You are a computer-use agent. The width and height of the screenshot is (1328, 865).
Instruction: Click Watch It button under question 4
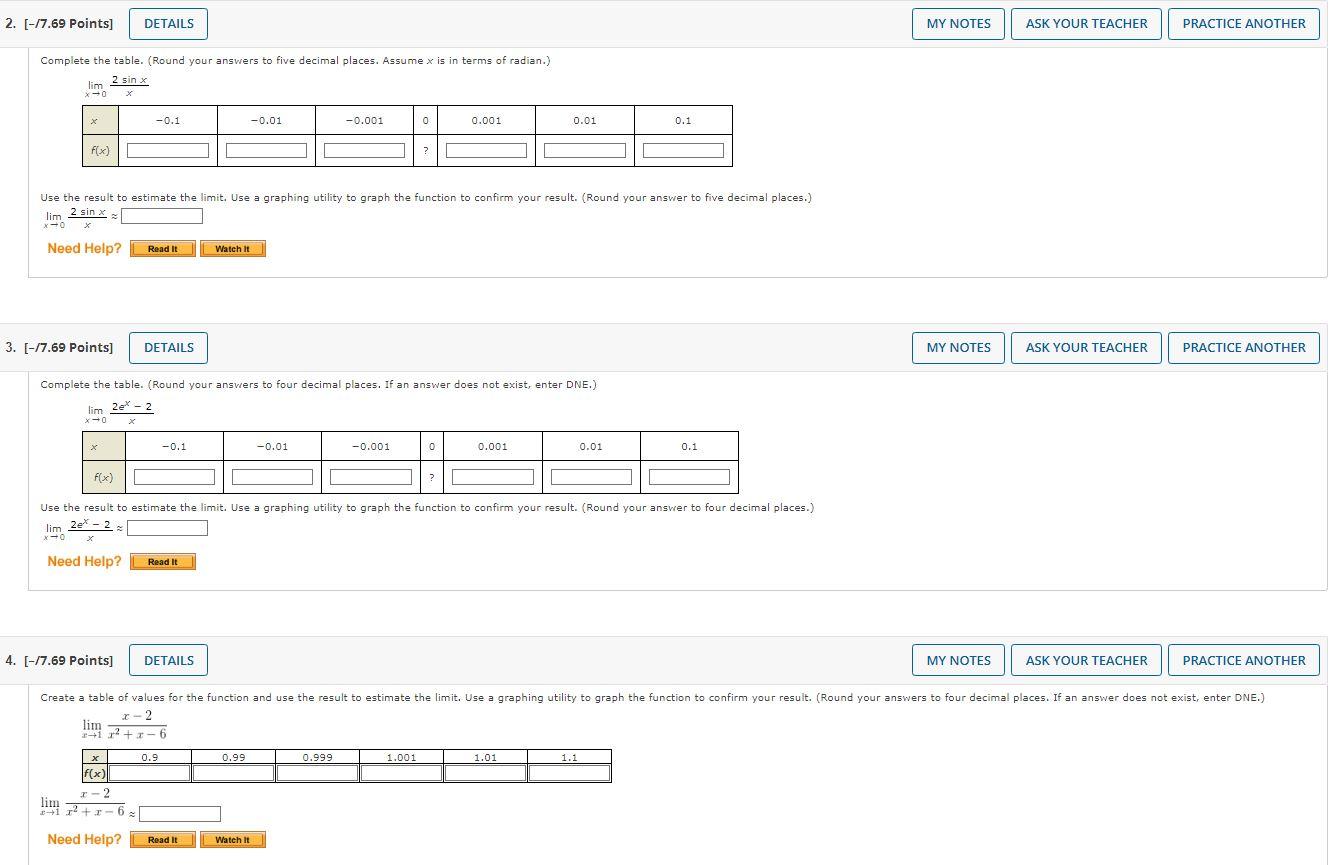pyautogui.click(x=232, y=839)
